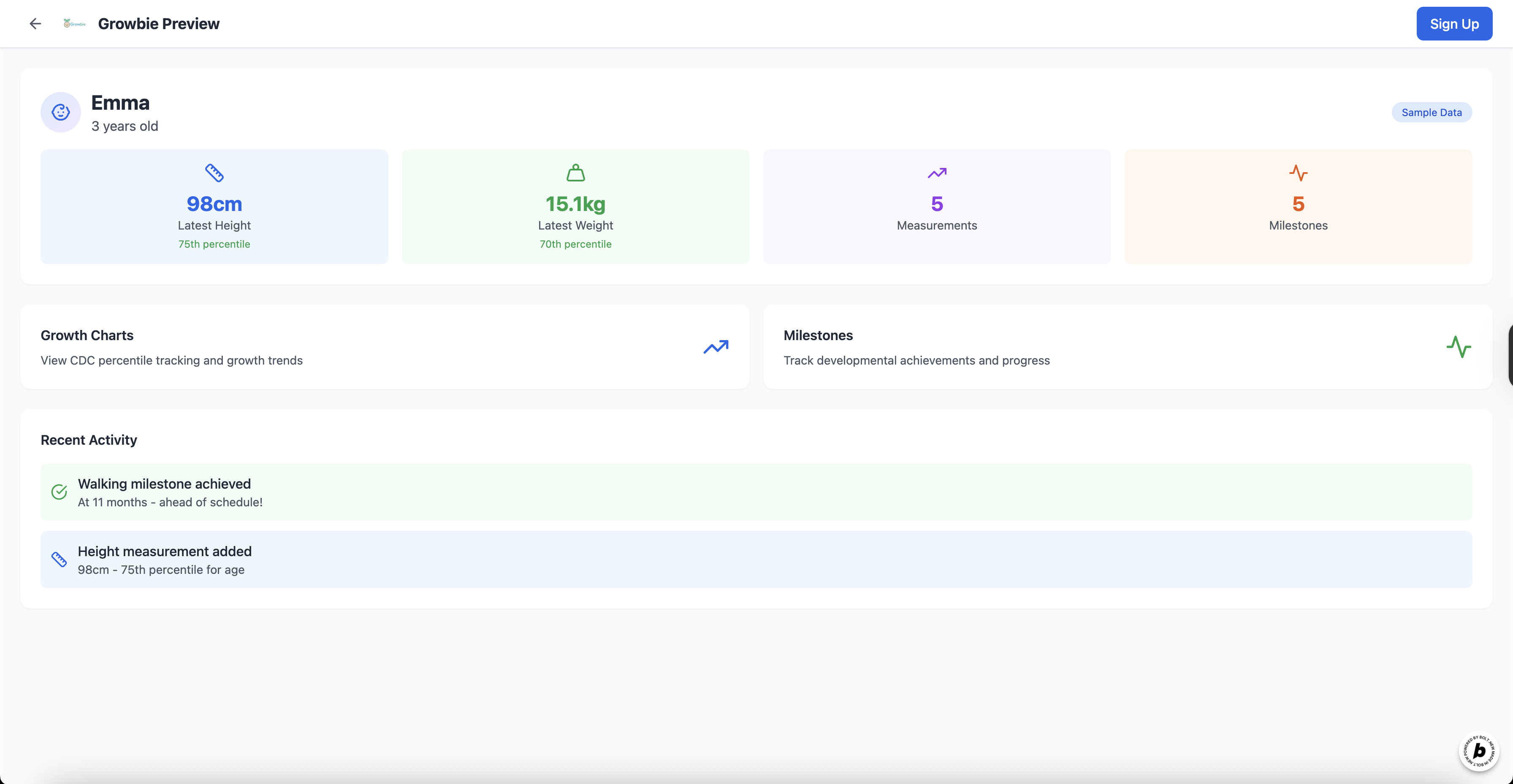Click the back arrow icon

pyautogui.click(x=35, y=24)
